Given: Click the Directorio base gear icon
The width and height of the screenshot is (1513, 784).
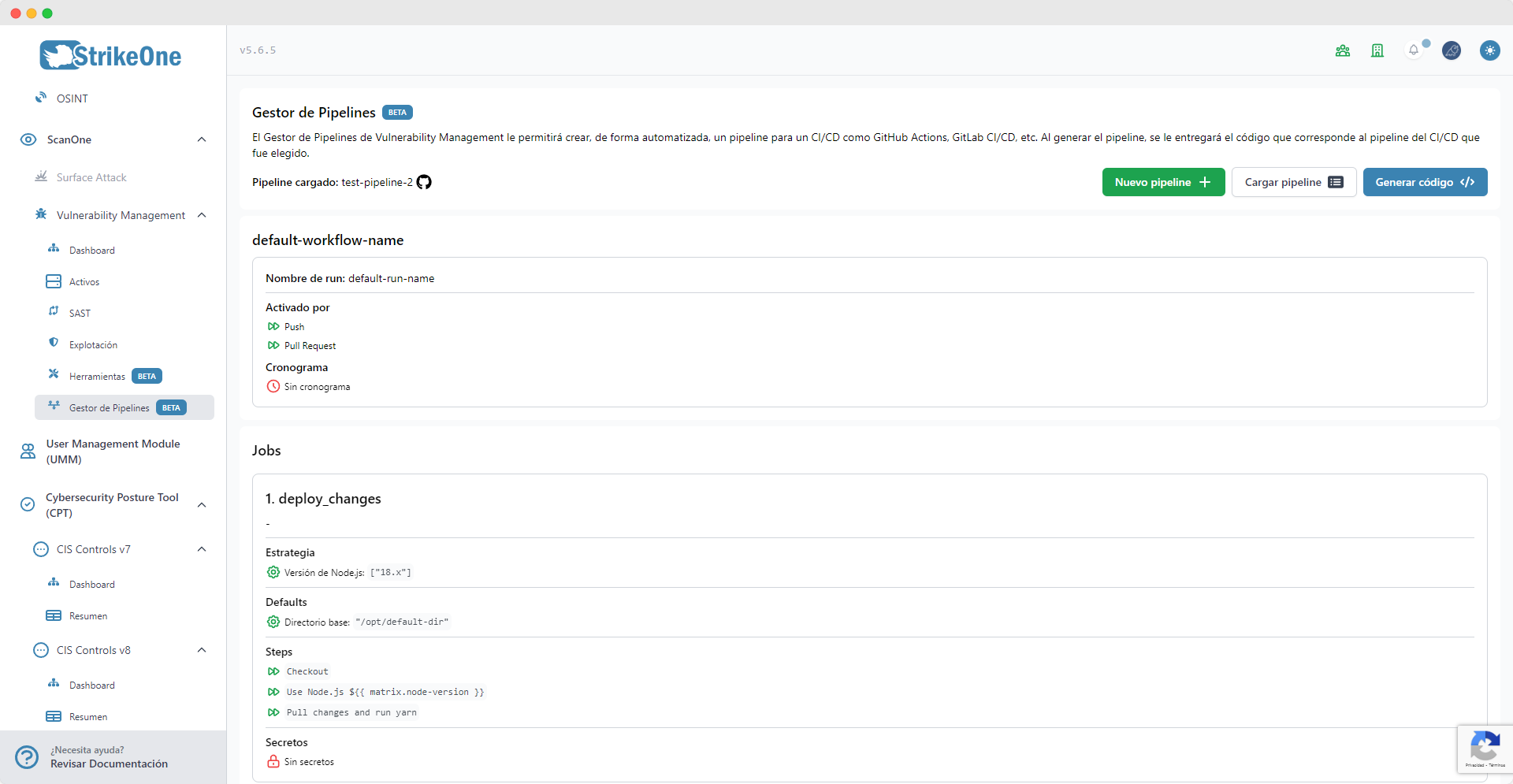Looking at the screenshot, I should coord(273,622).
